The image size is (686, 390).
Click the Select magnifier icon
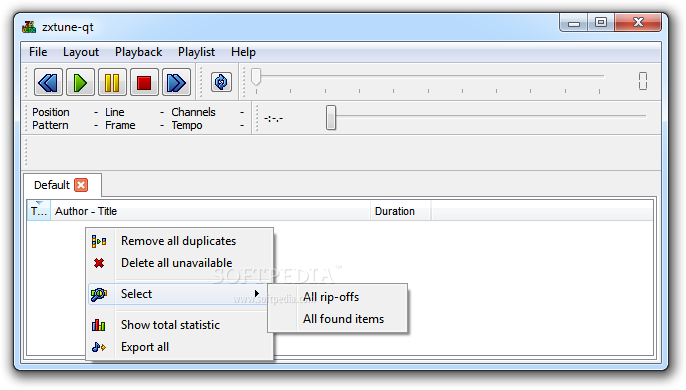pos(99,294)
